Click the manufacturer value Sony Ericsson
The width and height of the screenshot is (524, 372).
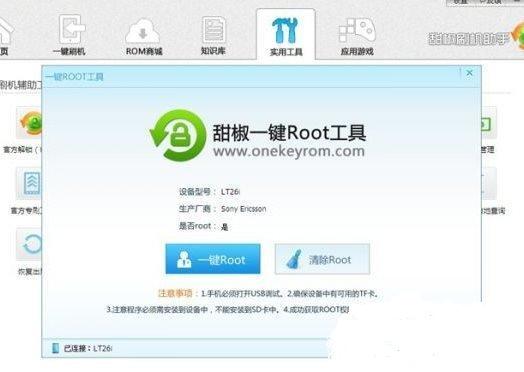pos(244,209)
